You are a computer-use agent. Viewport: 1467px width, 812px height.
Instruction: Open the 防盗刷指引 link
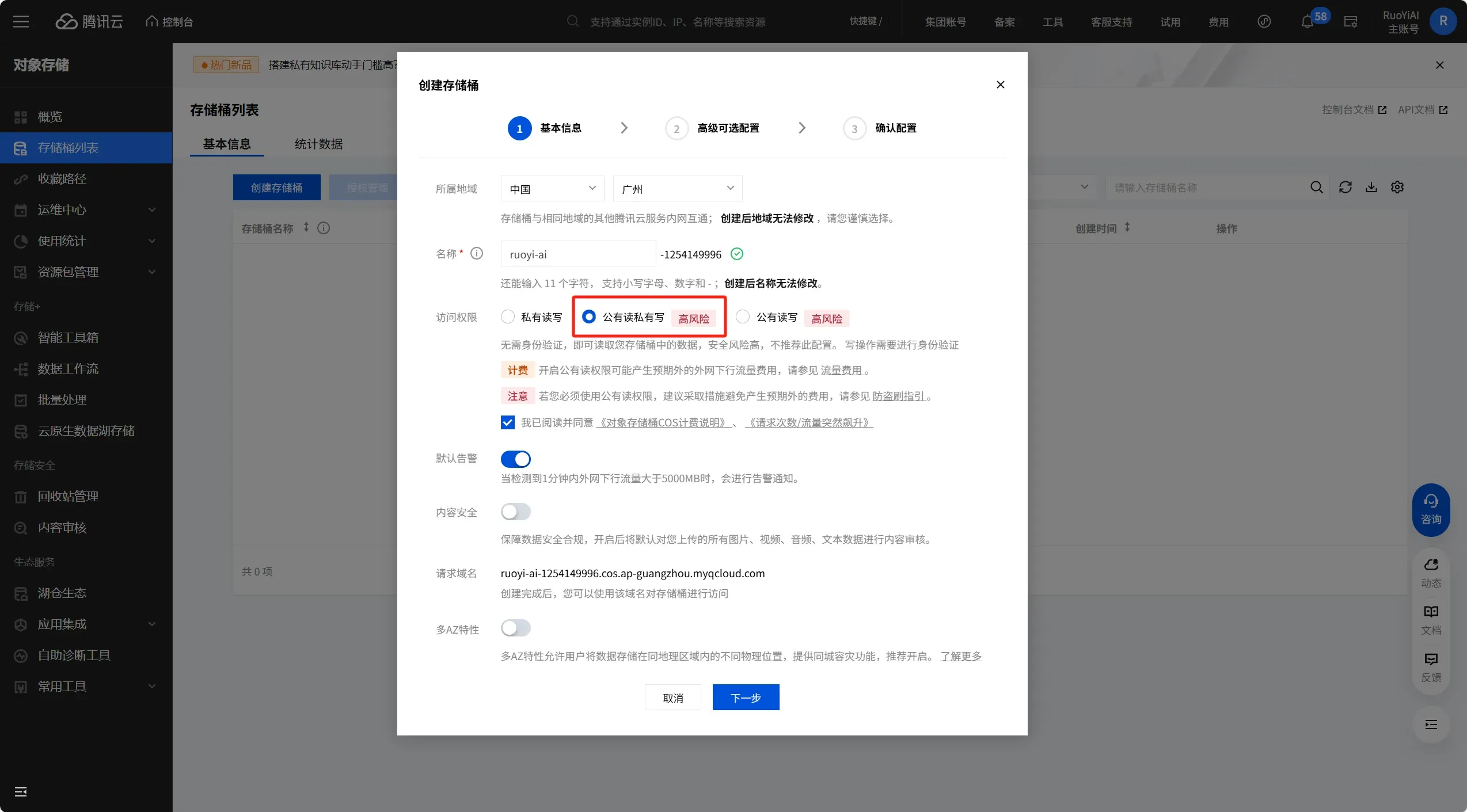pos(898,396)
